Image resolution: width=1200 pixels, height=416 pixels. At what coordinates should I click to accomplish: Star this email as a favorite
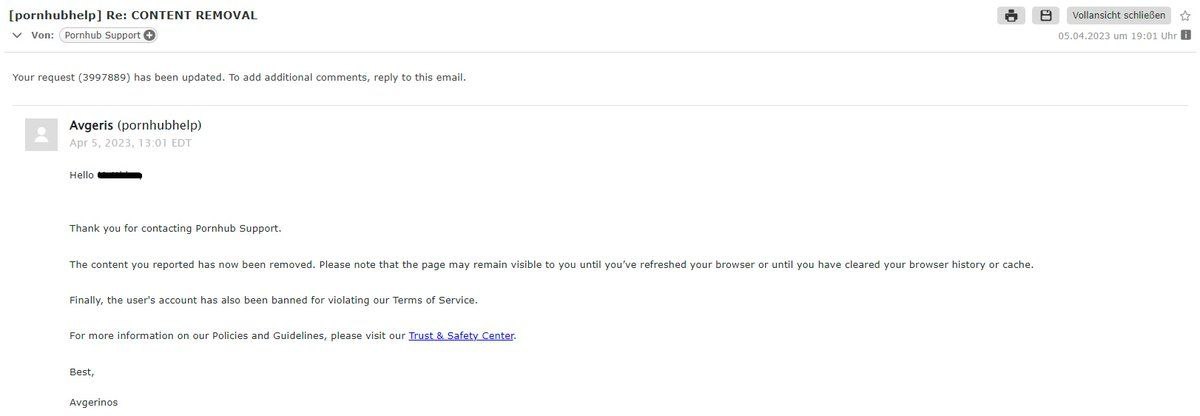[x=1185, y=15]
